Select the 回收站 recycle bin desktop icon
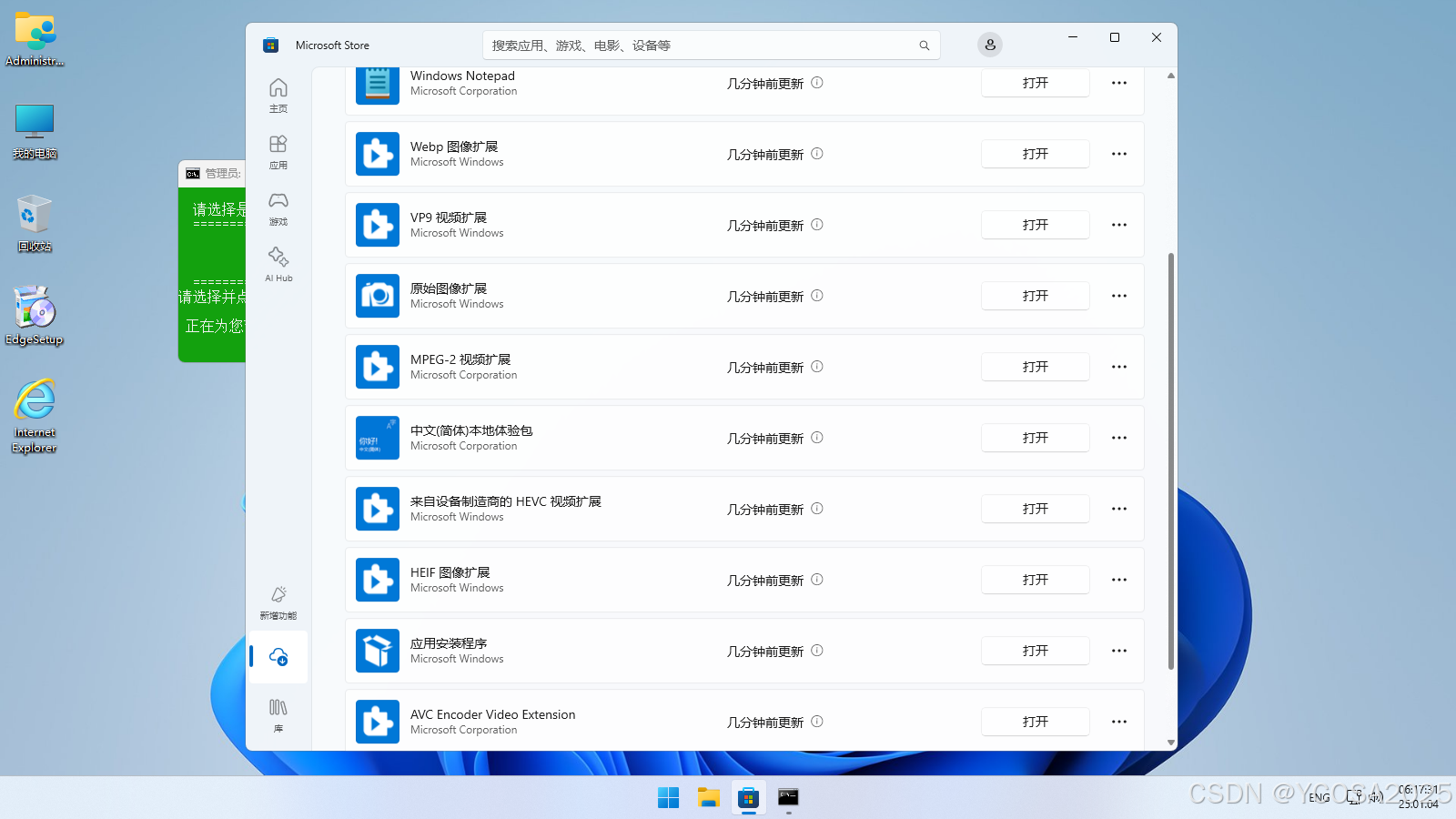This screenshot has width=1456, height=819. coord(35,223)
